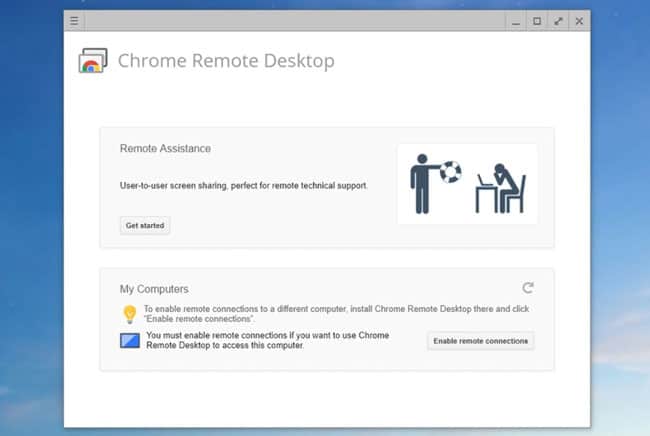Select the Remote Assistance heading

(x=165, y=148)
